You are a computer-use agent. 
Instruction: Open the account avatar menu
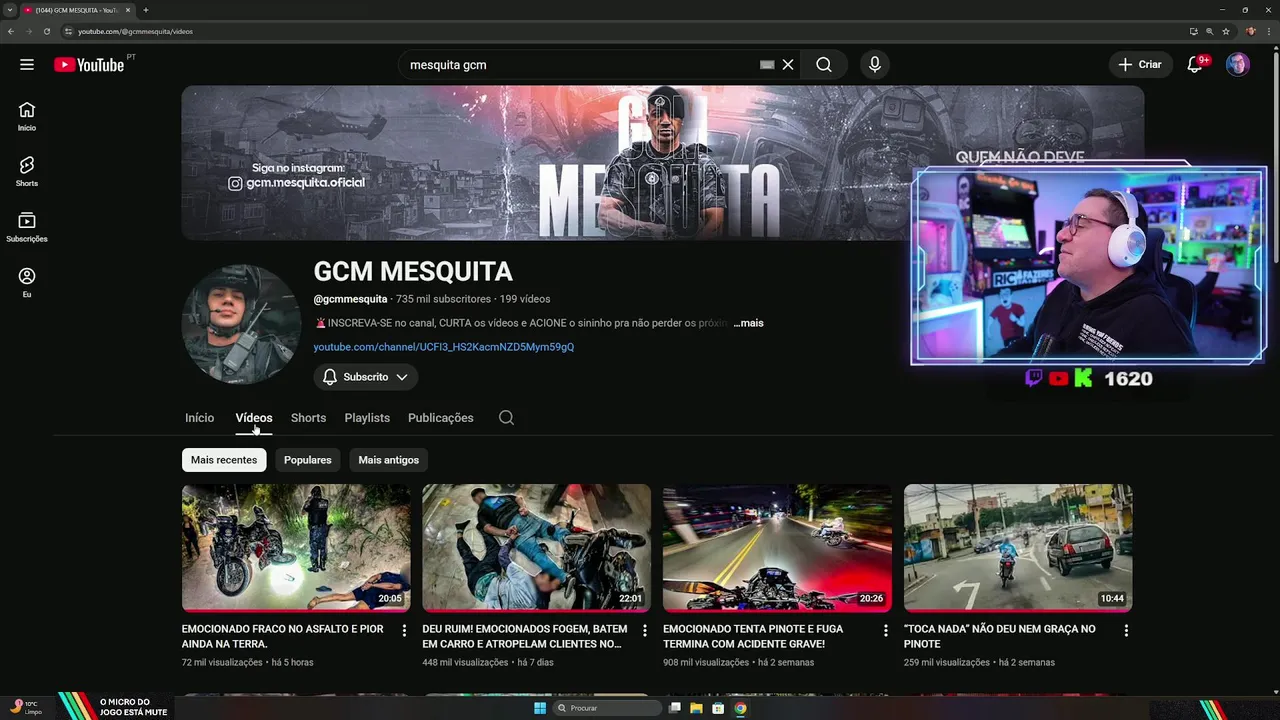[x=1238, y=65]
